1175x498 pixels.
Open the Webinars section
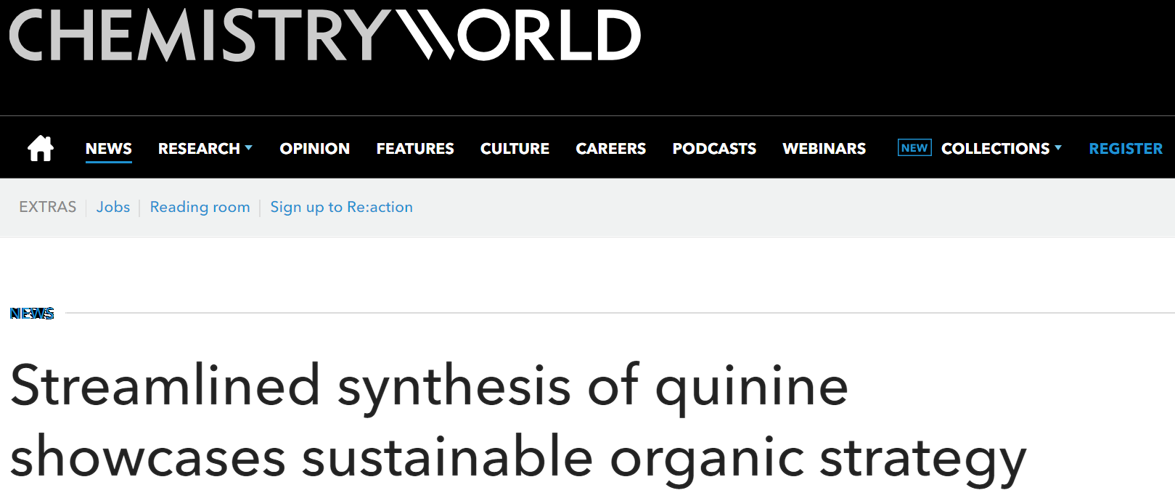(824, 148)
